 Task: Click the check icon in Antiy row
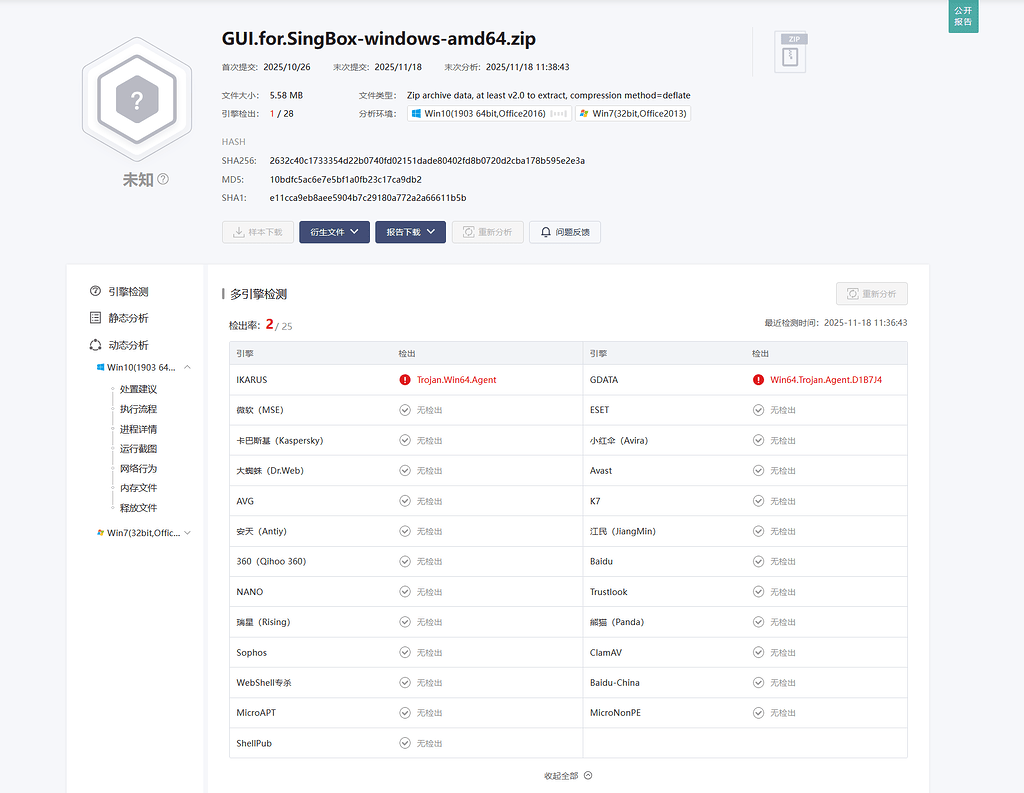tap(405, 531)
